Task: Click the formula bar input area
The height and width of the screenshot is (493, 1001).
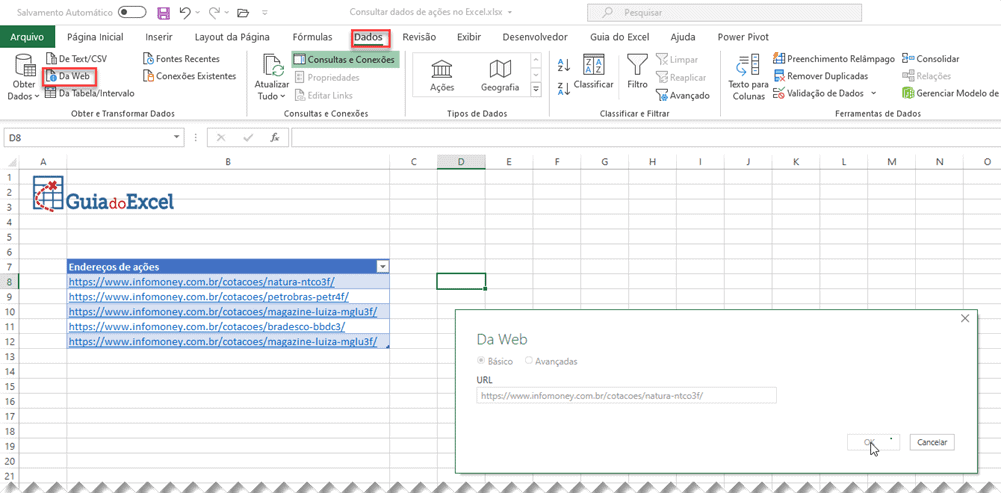Action: tap(645, 138)
